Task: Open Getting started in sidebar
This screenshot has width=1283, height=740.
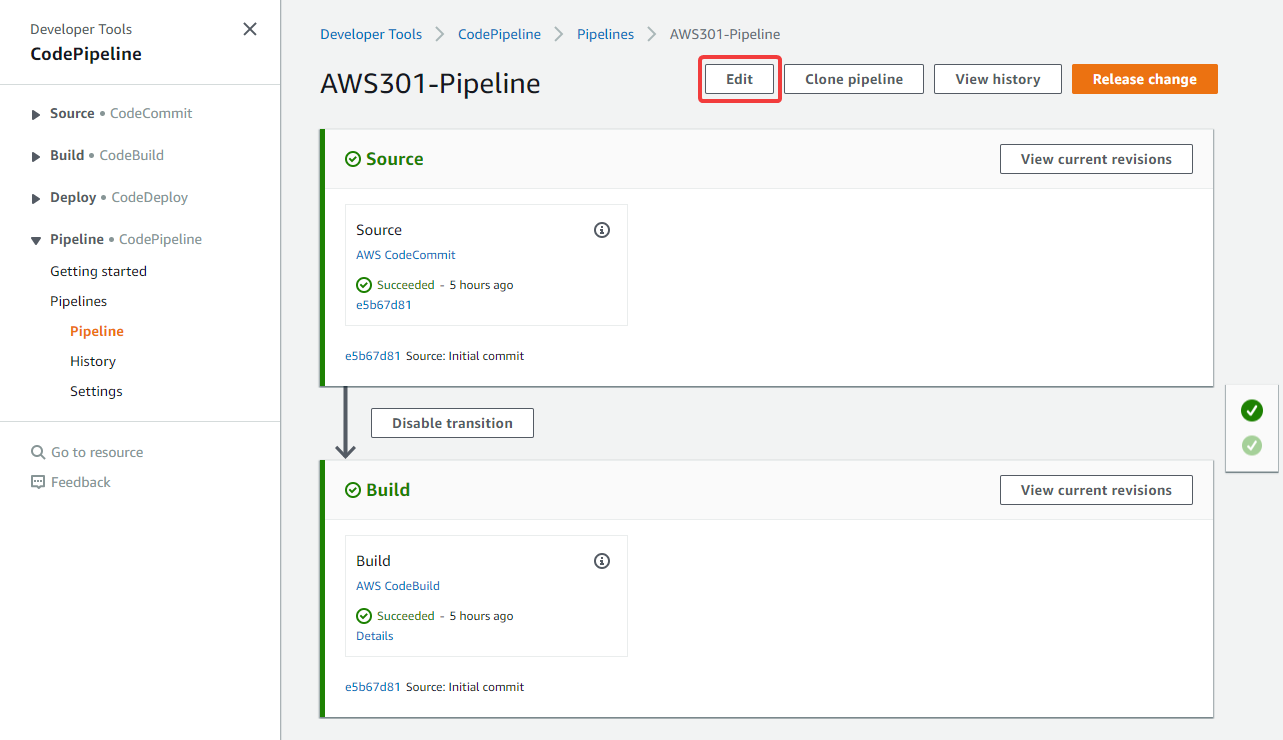Action: click(x=98, y=271)
